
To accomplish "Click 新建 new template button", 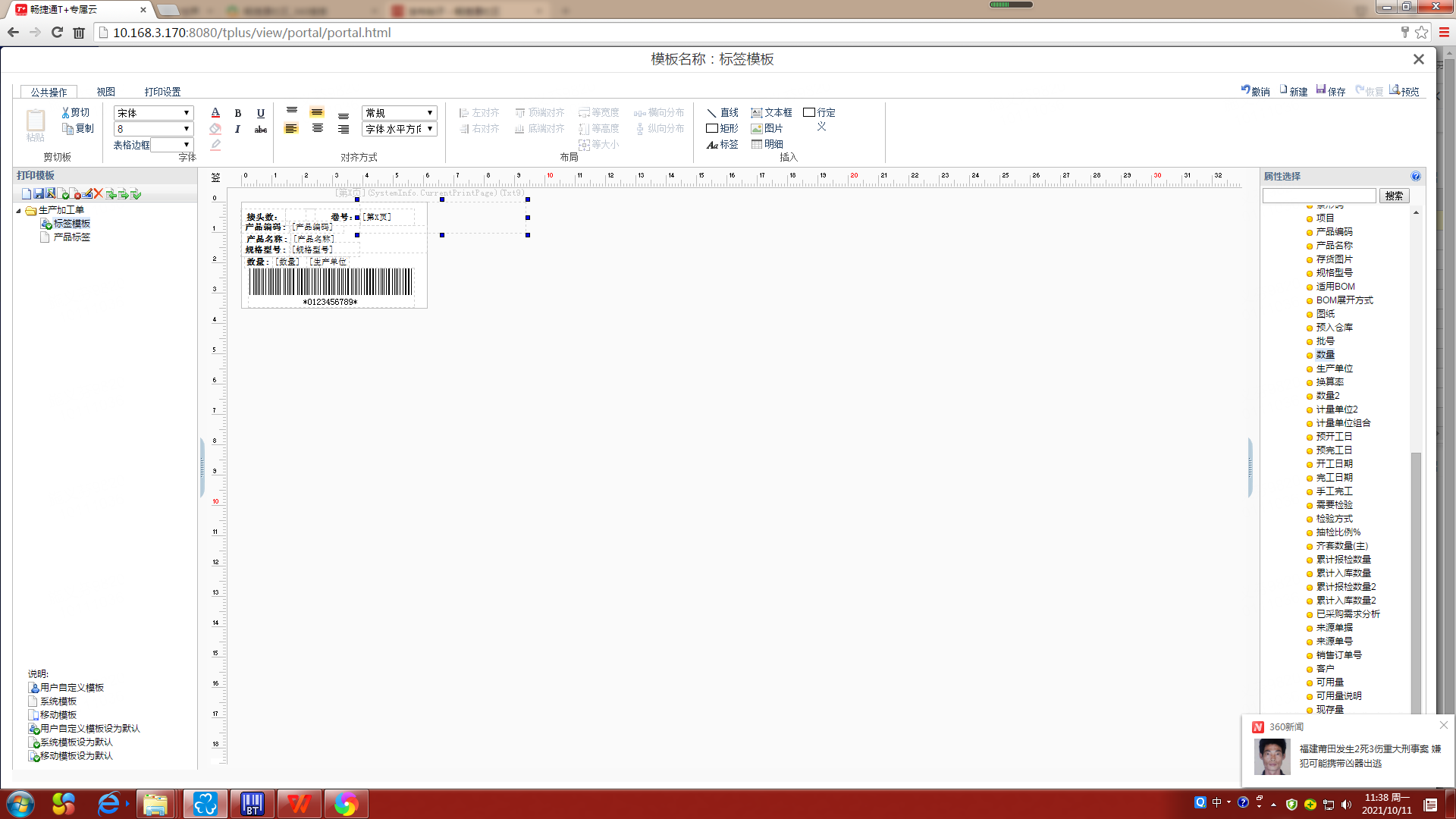I will [1293, 91].
